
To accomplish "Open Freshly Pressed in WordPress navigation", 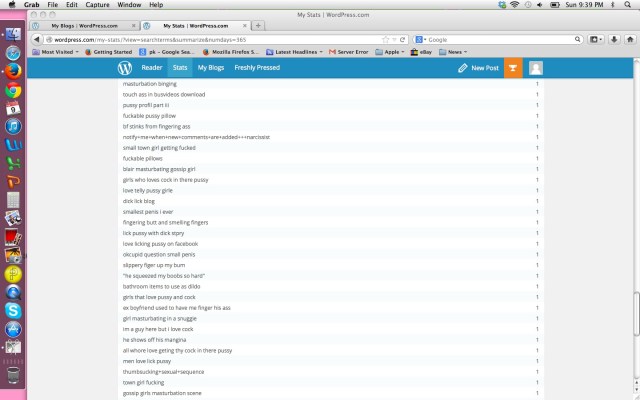I will point(257,68).
